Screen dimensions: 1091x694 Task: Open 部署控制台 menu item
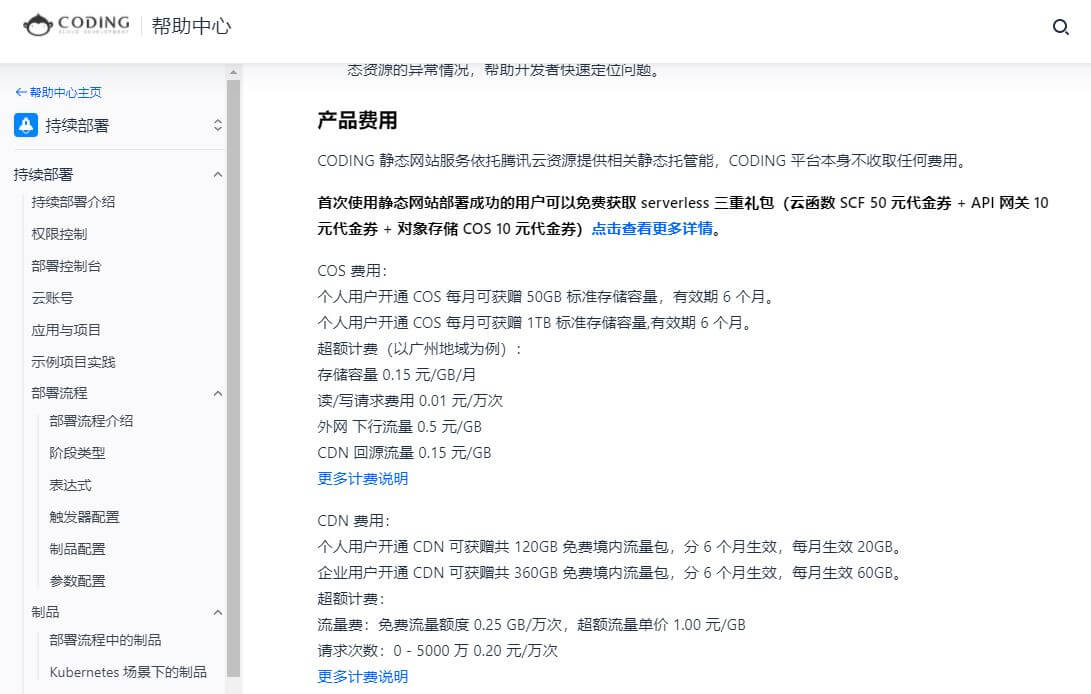(x=66, y=266)
